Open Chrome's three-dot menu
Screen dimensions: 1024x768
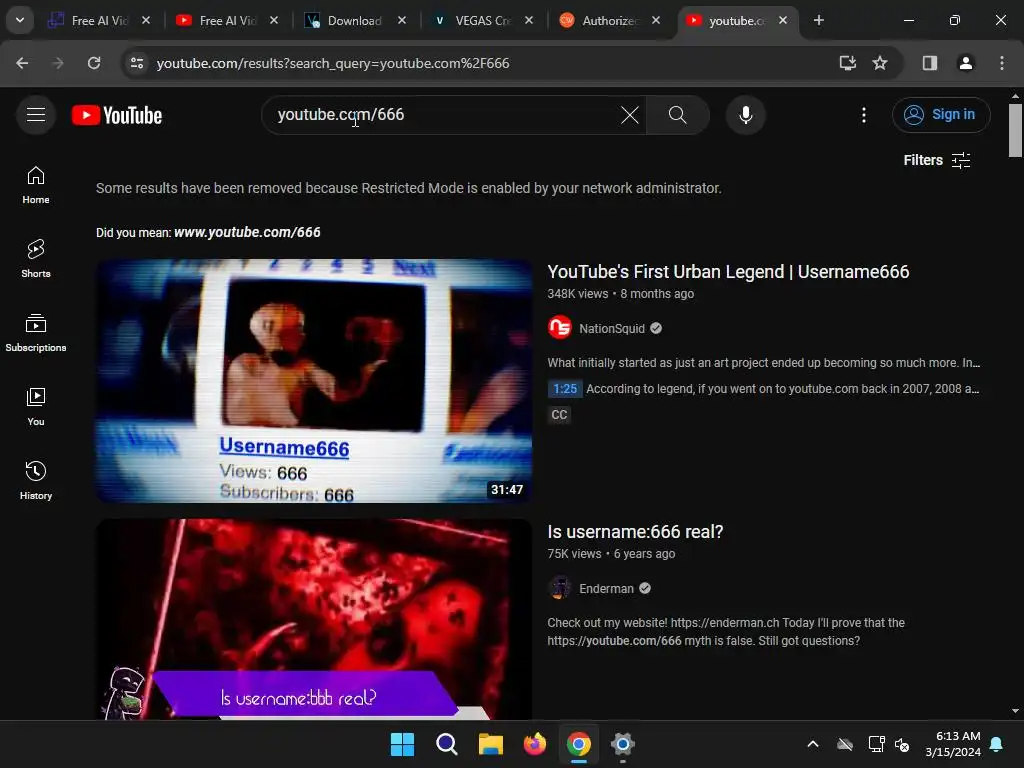click(1001, 63)
